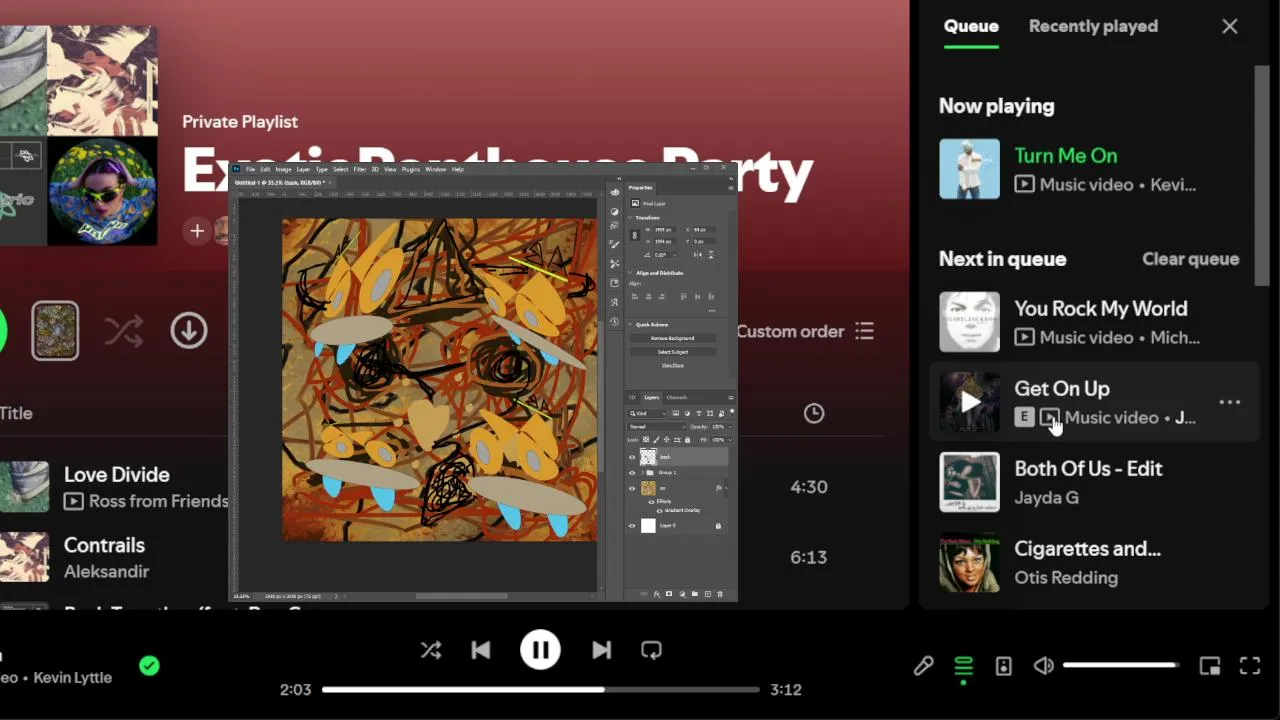Toggle shuffle in the player controls
The height and width of the screenshot is (720, 1280).
[431, 650]
